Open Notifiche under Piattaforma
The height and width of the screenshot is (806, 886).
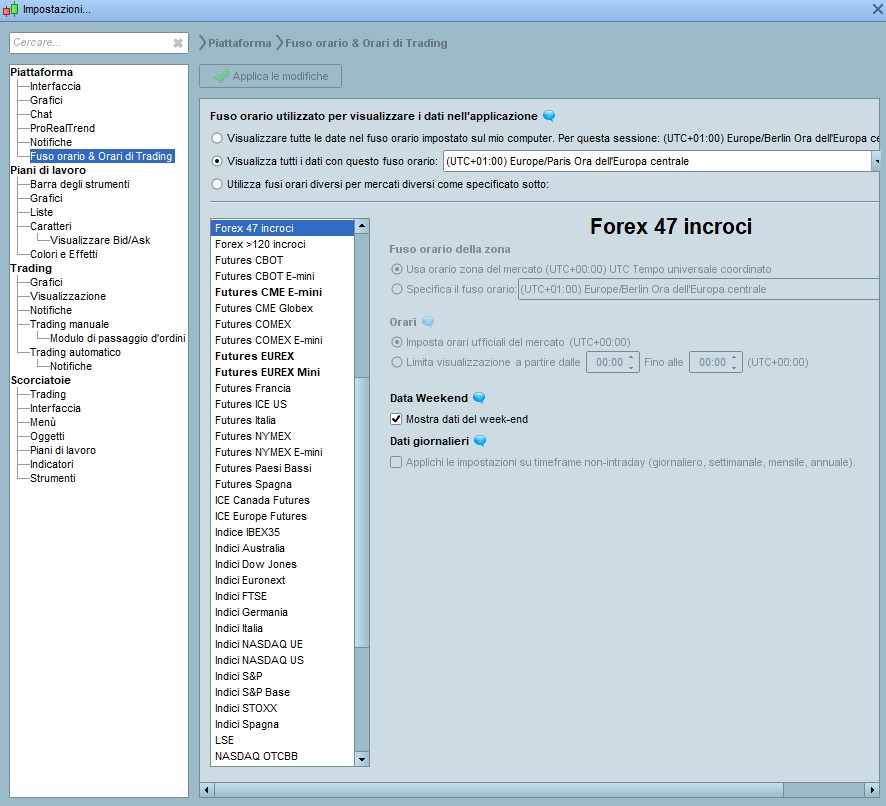(x=51, y=142)
